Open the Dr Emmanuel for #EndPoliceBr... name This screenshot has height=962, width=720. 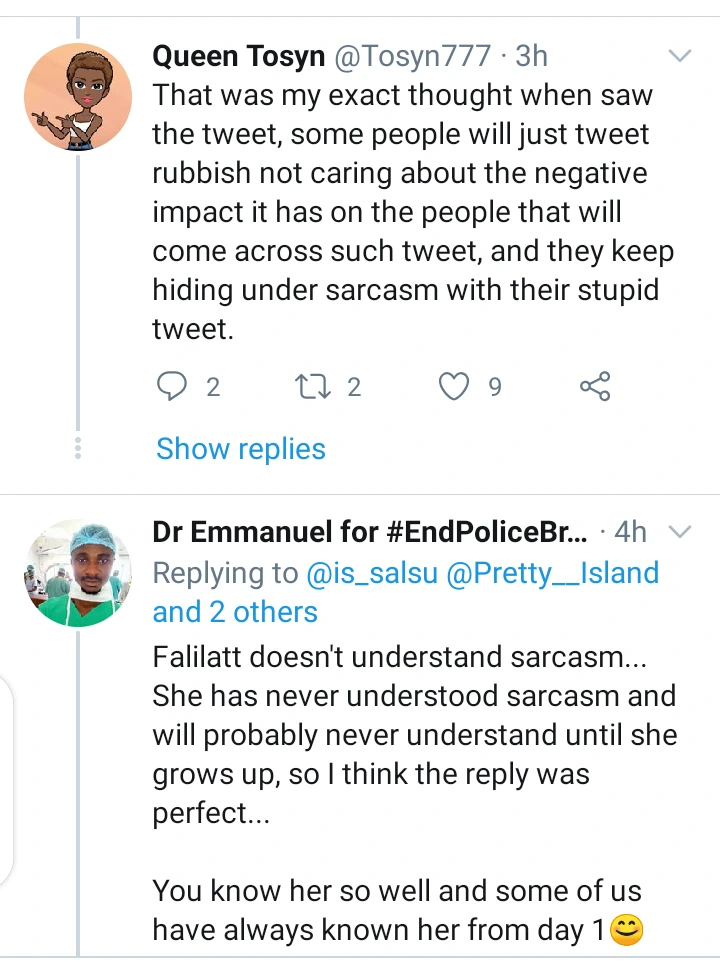[370, 532]
